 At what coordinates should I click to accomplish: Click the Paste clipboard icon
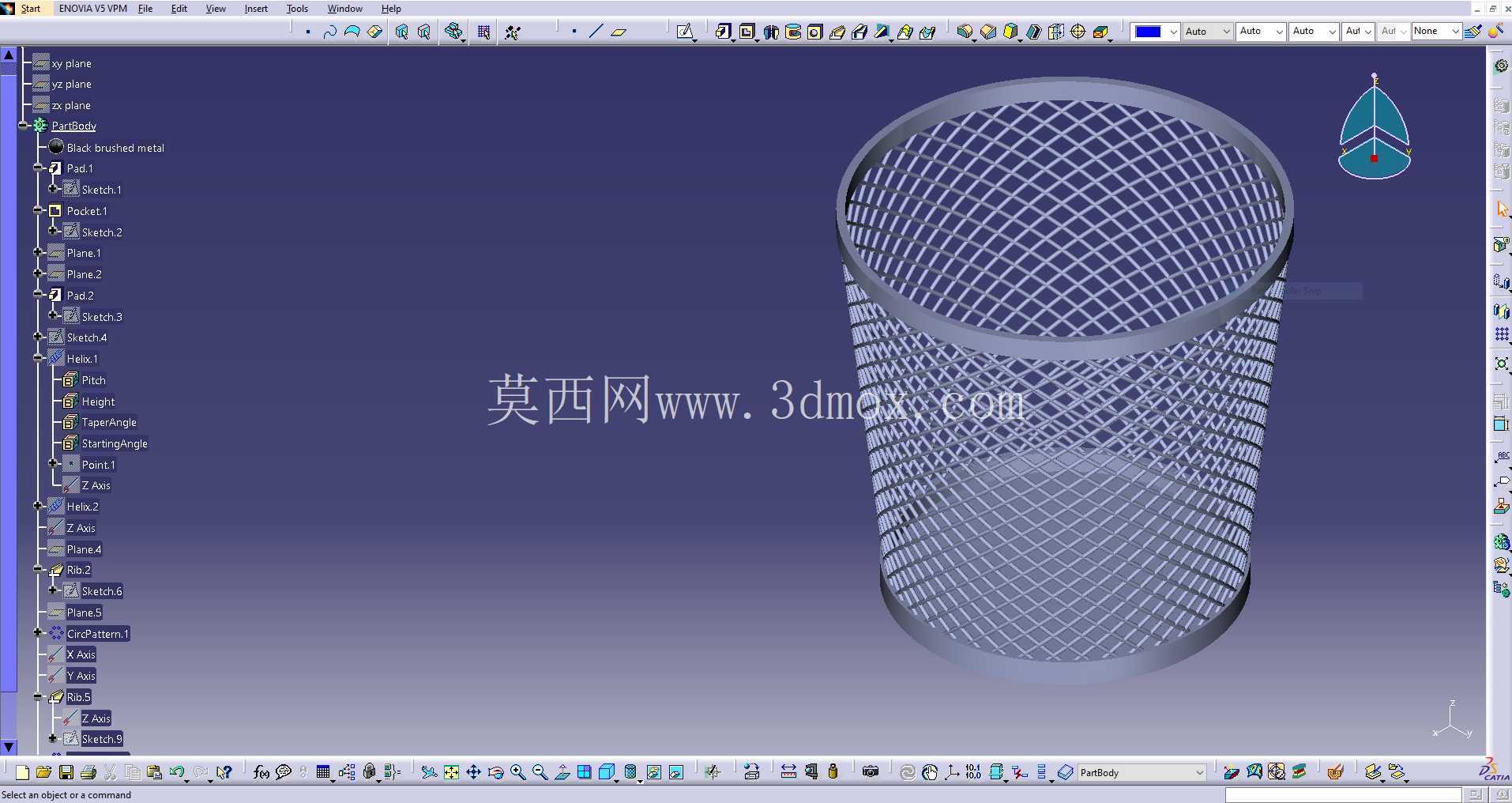155,772
